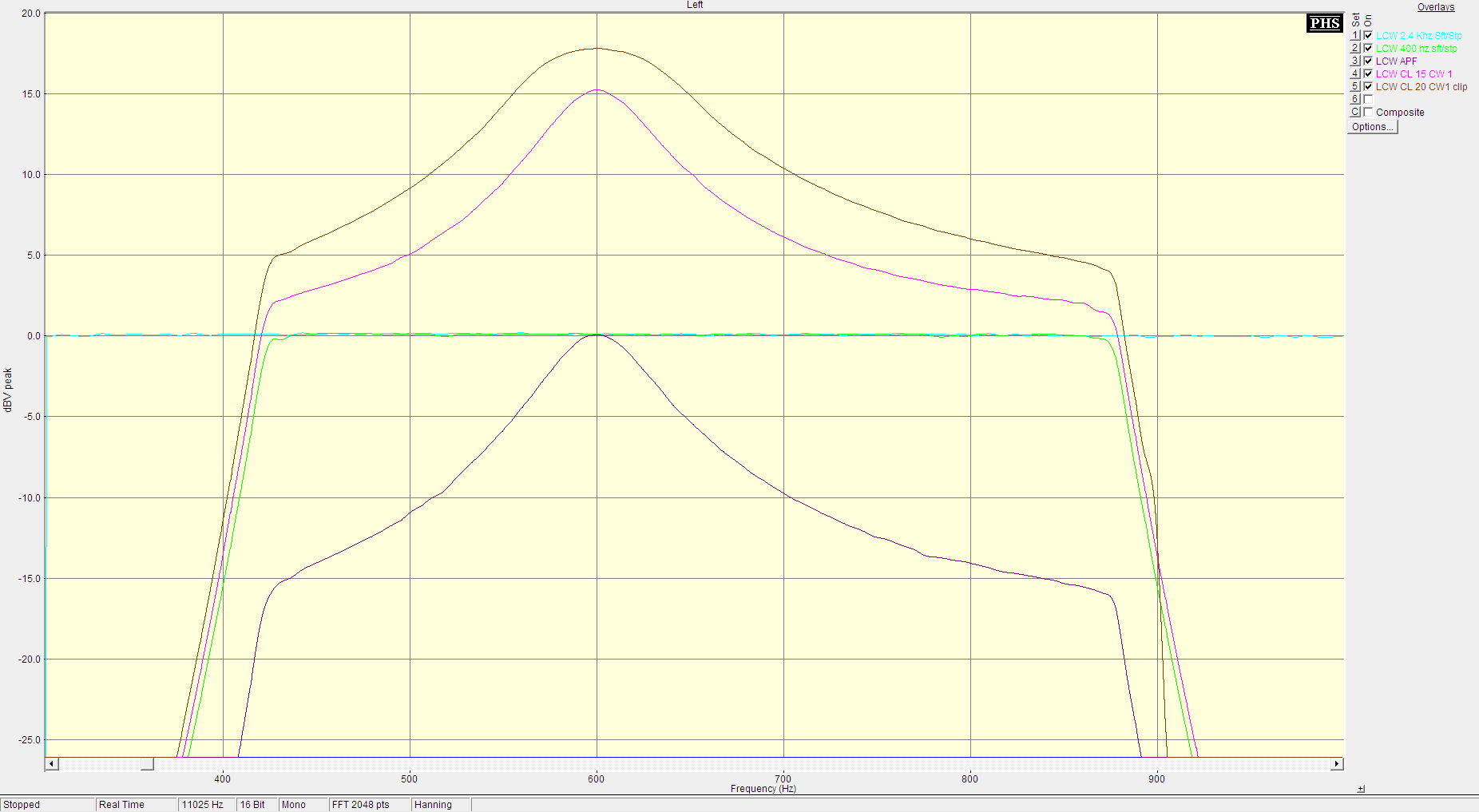Hide the LCW 2.4 Khz Sft/Stp overlay
Screen dimensions: 1479x812
click(x=1368, y=36)
